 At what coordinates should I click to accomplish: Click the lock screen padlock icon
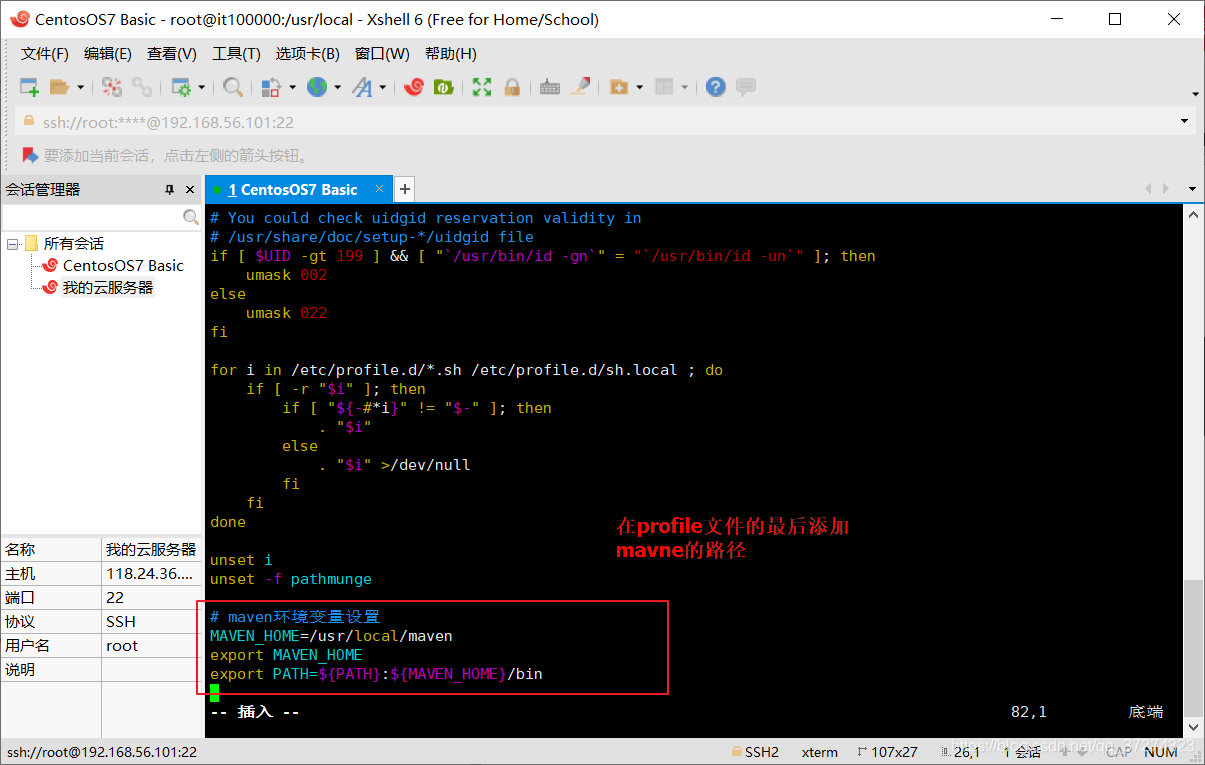click(512, 87)
